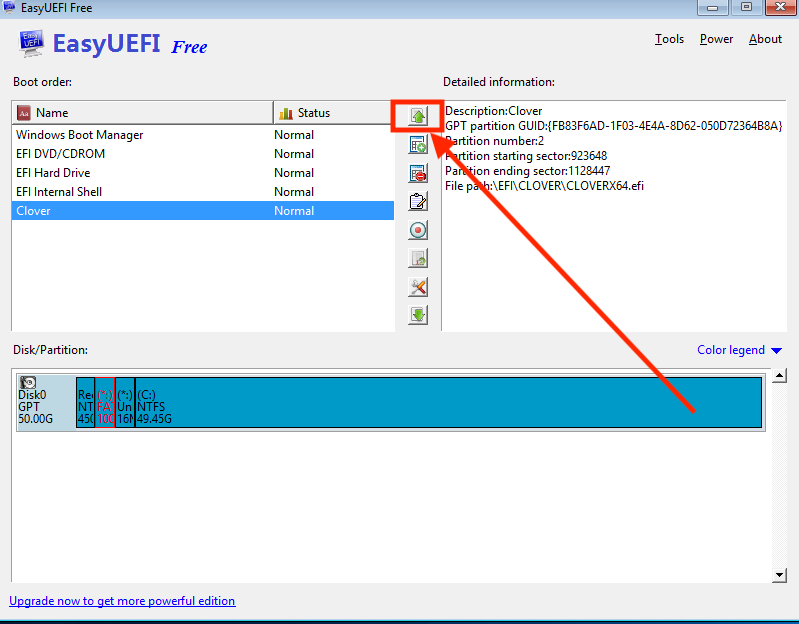Open the Tools menu
The height and width of the screenshot is (624, 799).
669,39
